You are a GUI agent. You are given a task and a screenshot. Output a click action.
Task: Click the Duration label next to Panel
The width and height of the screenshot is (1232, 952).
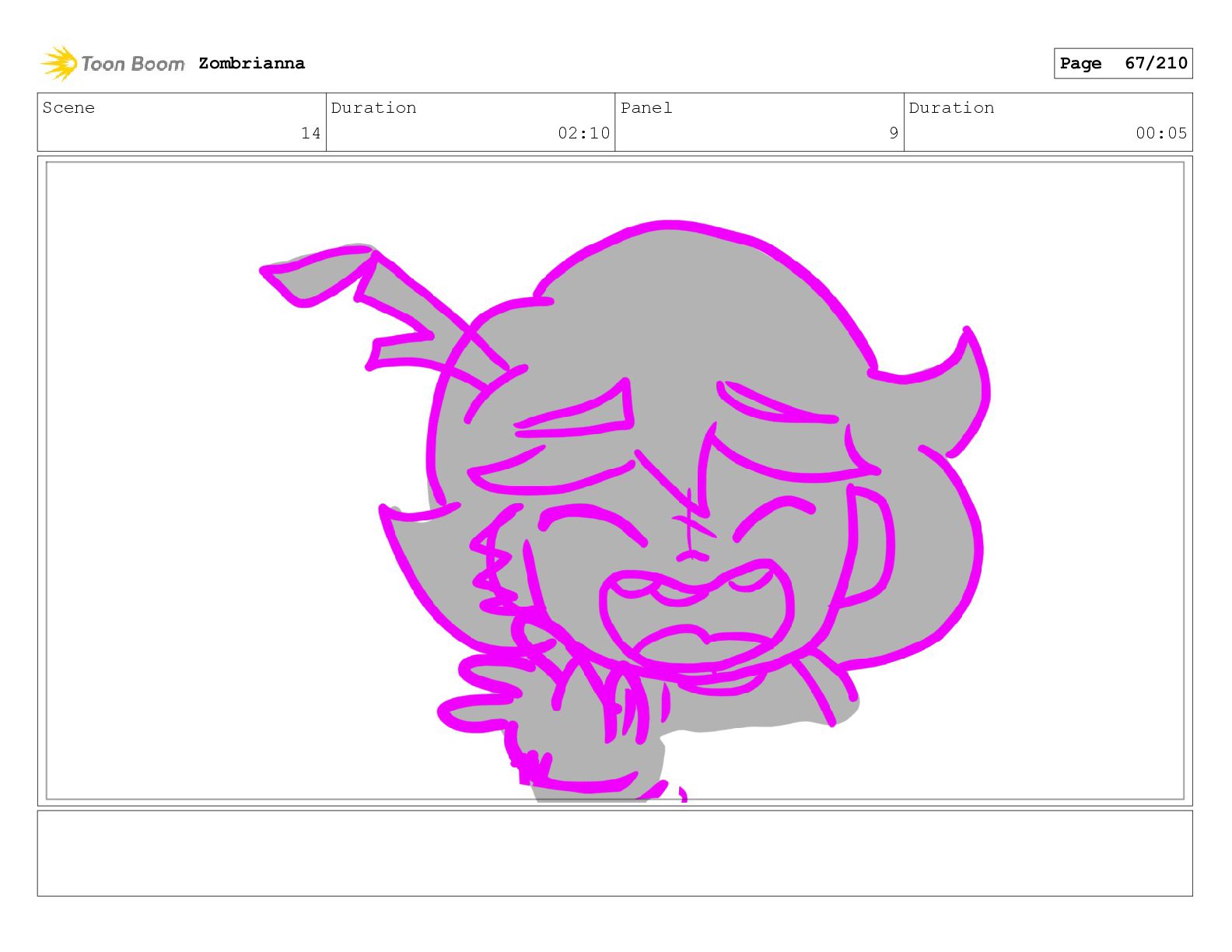tap(951, 108)
